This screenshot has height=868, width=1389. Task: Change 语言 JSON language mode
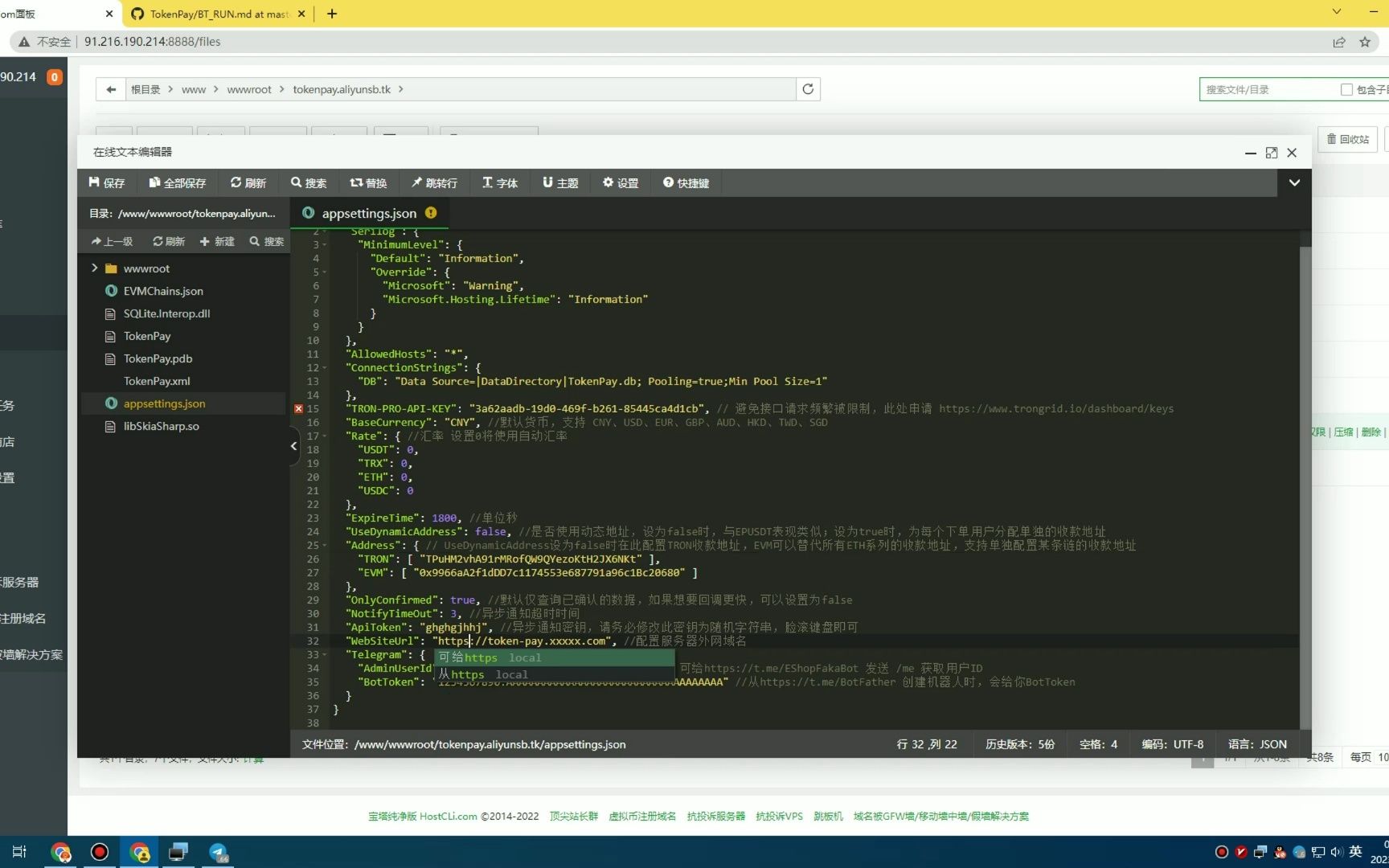click(1257, 744)
